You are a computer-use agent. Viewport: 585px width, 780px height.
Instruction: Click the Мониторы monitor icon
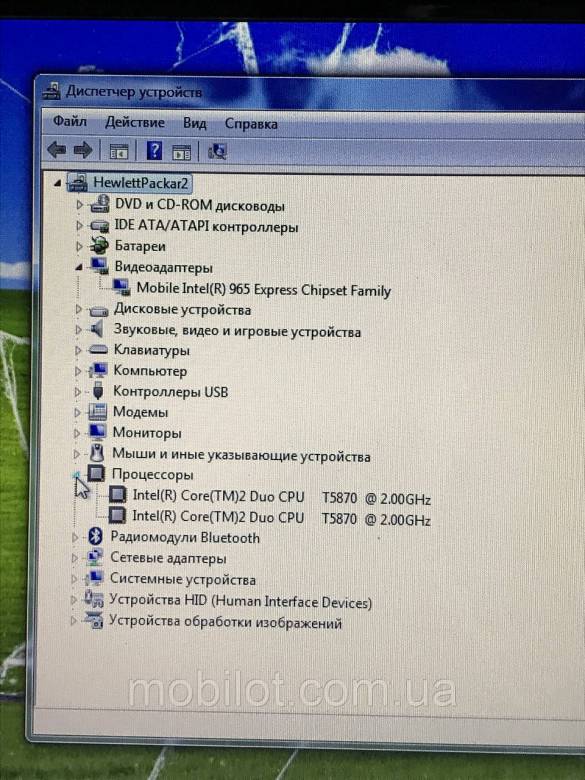coord(97,432)
